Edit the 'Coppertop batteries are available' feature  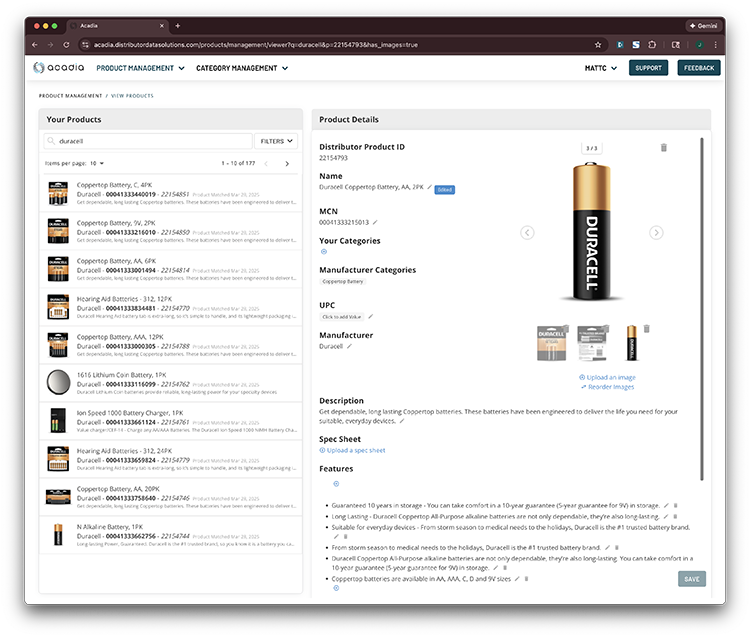[517, 579]
